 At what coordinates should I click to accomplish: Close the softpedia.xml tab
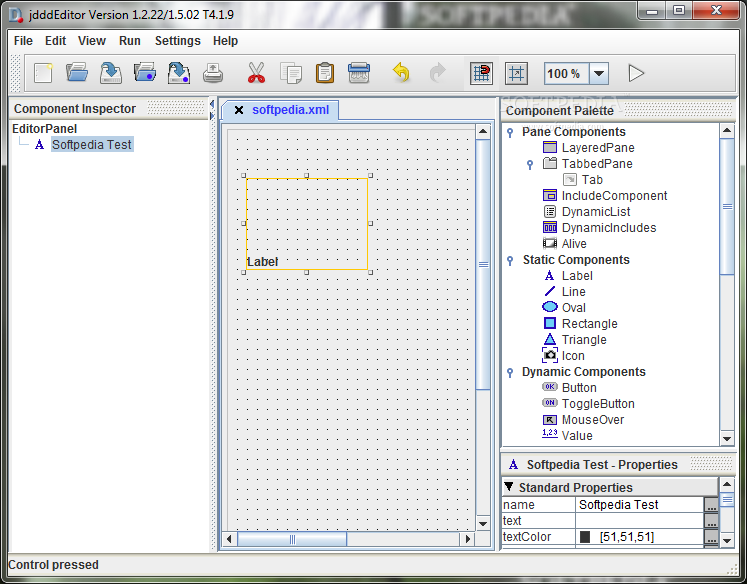pyautogui.click(x=239, y=110)
